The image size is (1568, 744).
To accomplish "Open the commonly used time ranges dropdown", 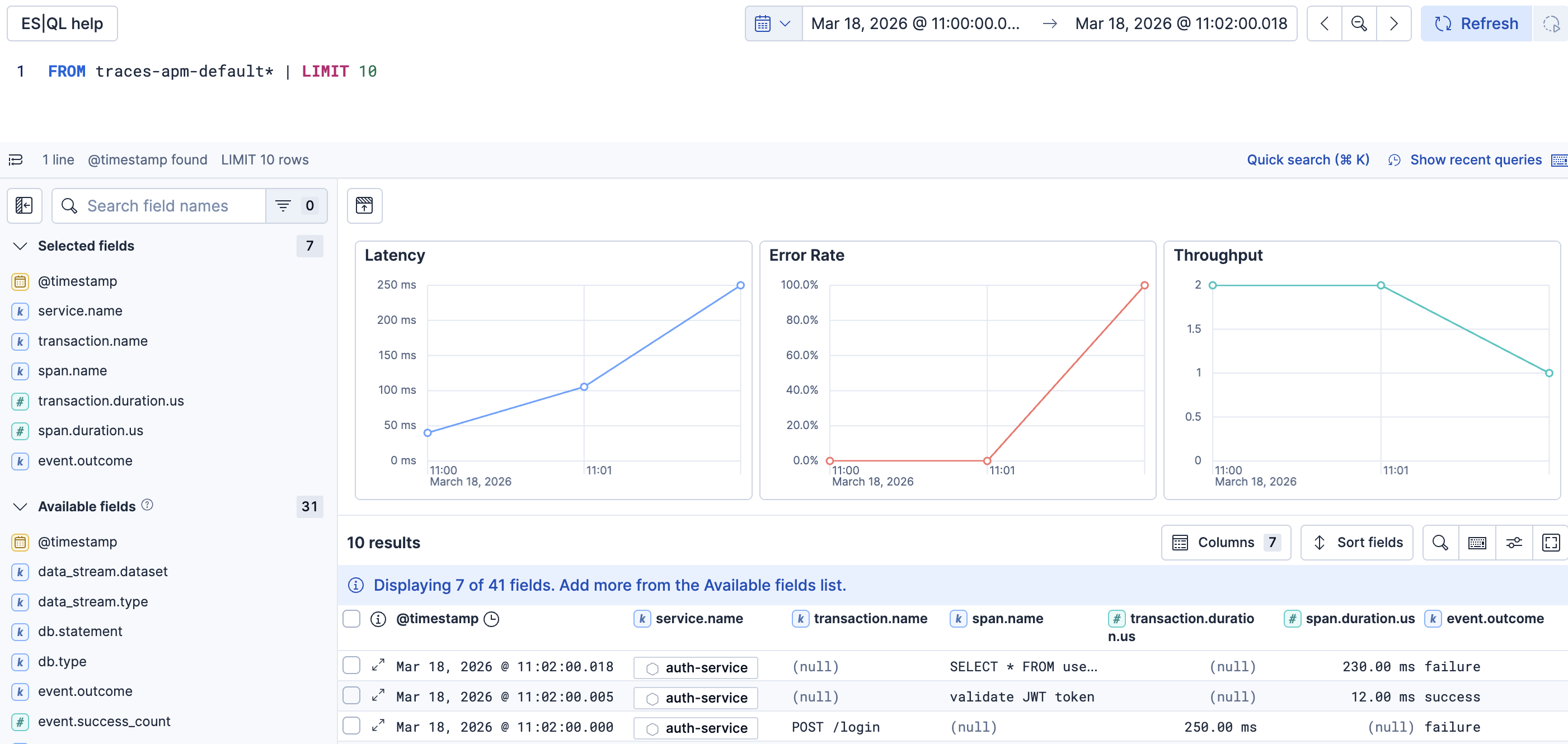I will [772, 23].
